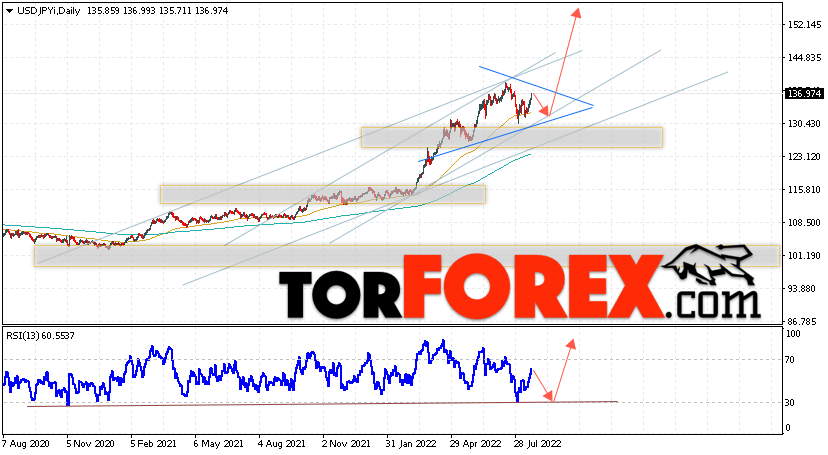Click the 130.430 price axis label

pos(804,124)
